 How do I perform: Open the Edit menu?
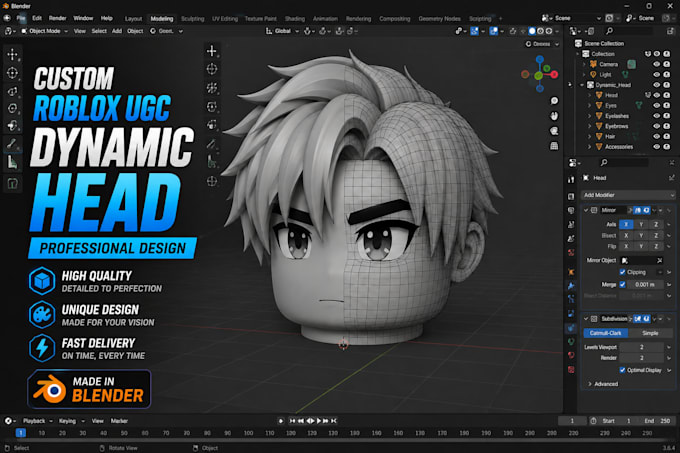pyautogui.click(x=37, y=18)
